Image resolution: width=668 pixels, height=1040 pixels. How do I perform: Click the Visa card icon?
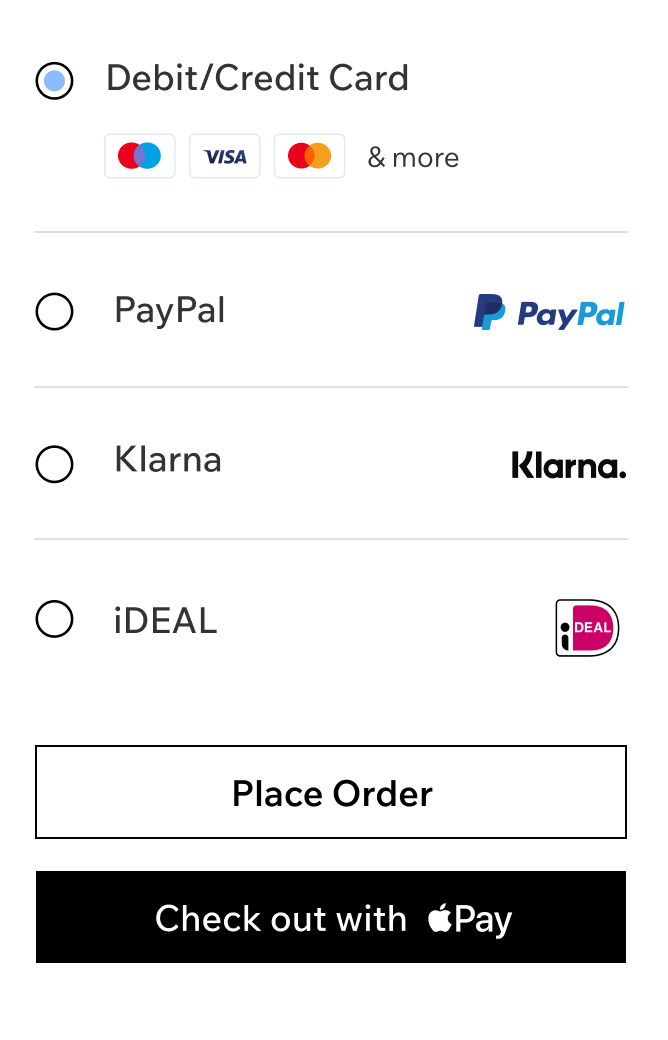coord(225,156)
